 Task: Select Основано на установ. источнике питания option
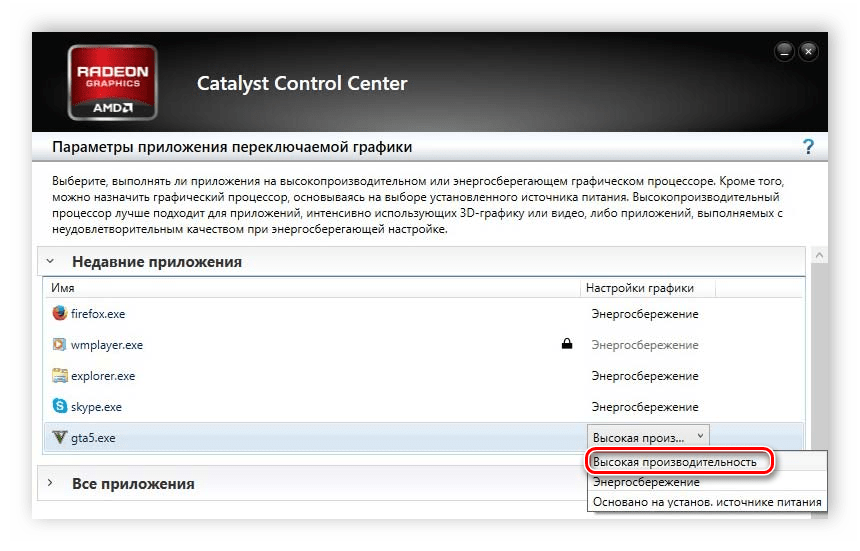(706, 502)
